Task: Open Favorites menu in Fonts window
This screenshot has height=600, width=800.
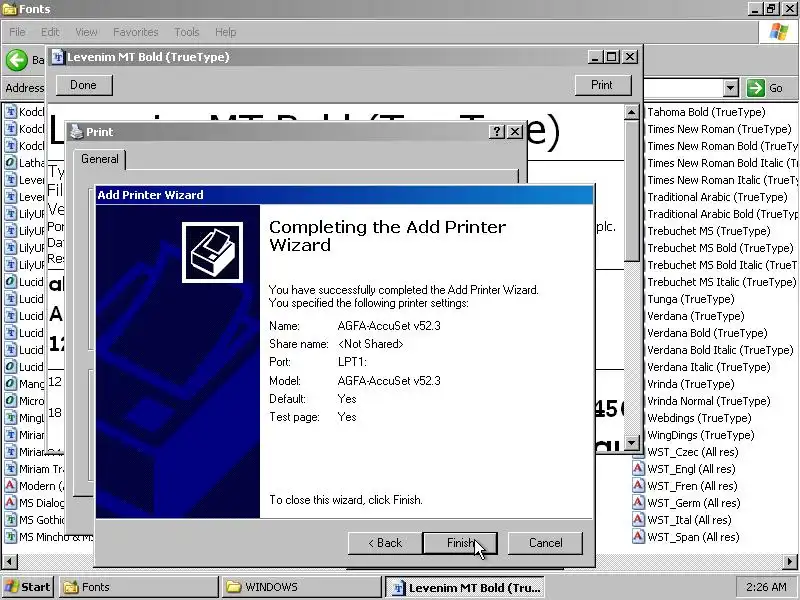Action: coord(136,32)
